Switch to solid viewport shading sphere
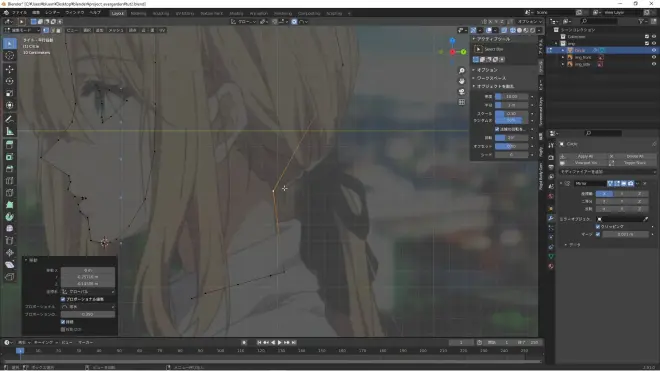This screenshot has height=371, width=660. pyautogui.click(x=519, y=30)
